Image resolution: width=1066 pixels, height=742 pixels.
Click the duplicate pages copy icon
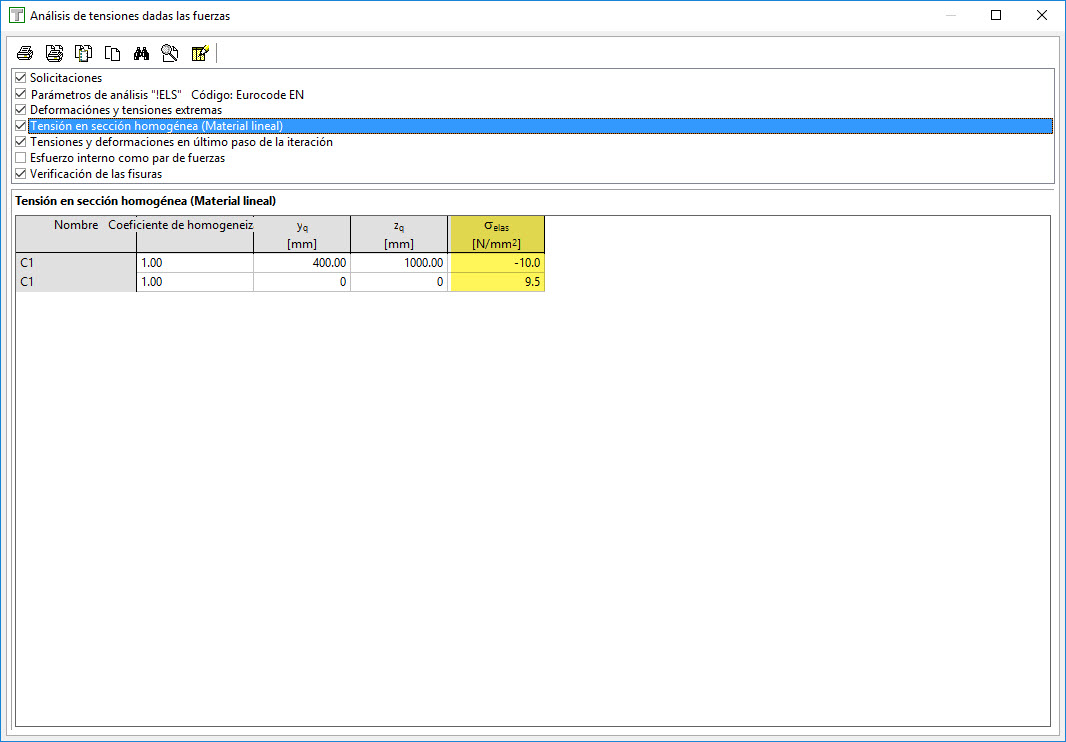tap(113, 54)
